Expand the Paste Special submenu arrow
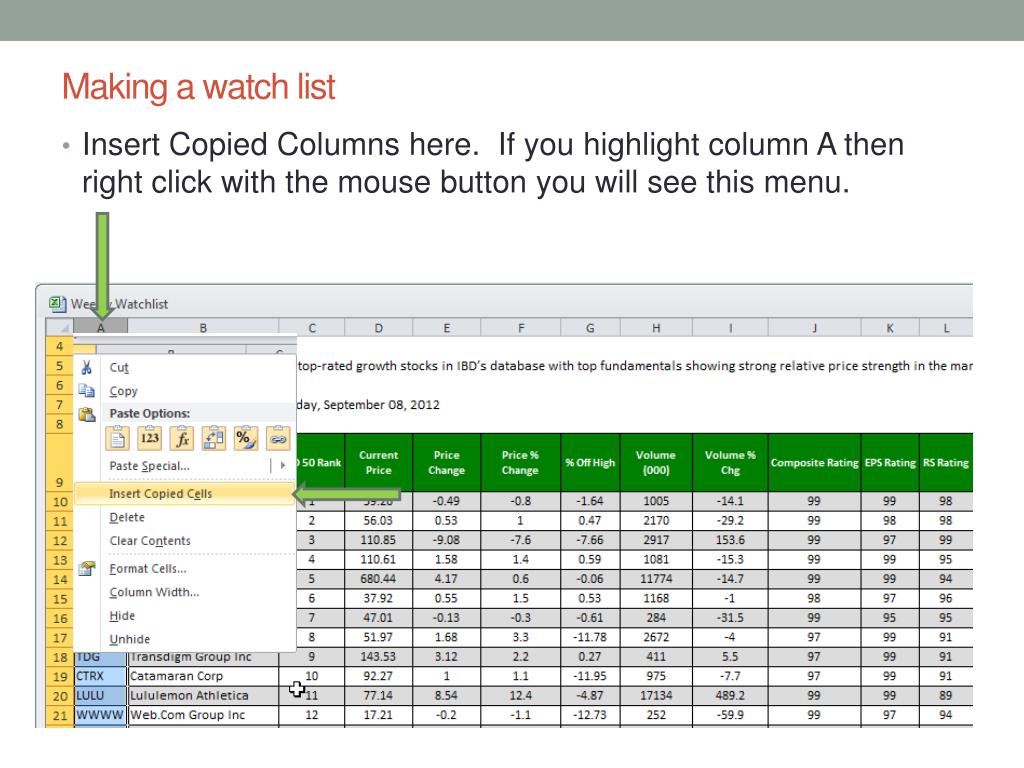Viewport: 1024px width, 768px height. 283,466
